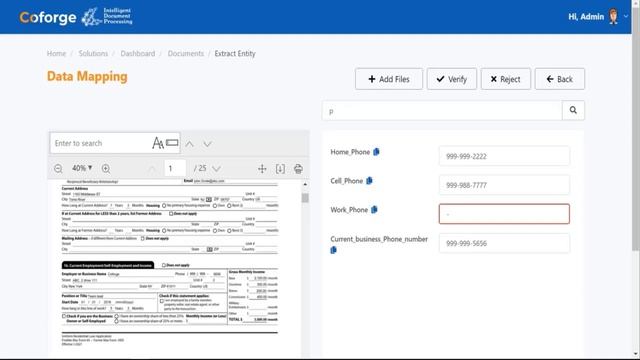Click the empty Work_Phone field
Image resolution: width=640 pixels, height=360 pixels.
pos(504,214)
